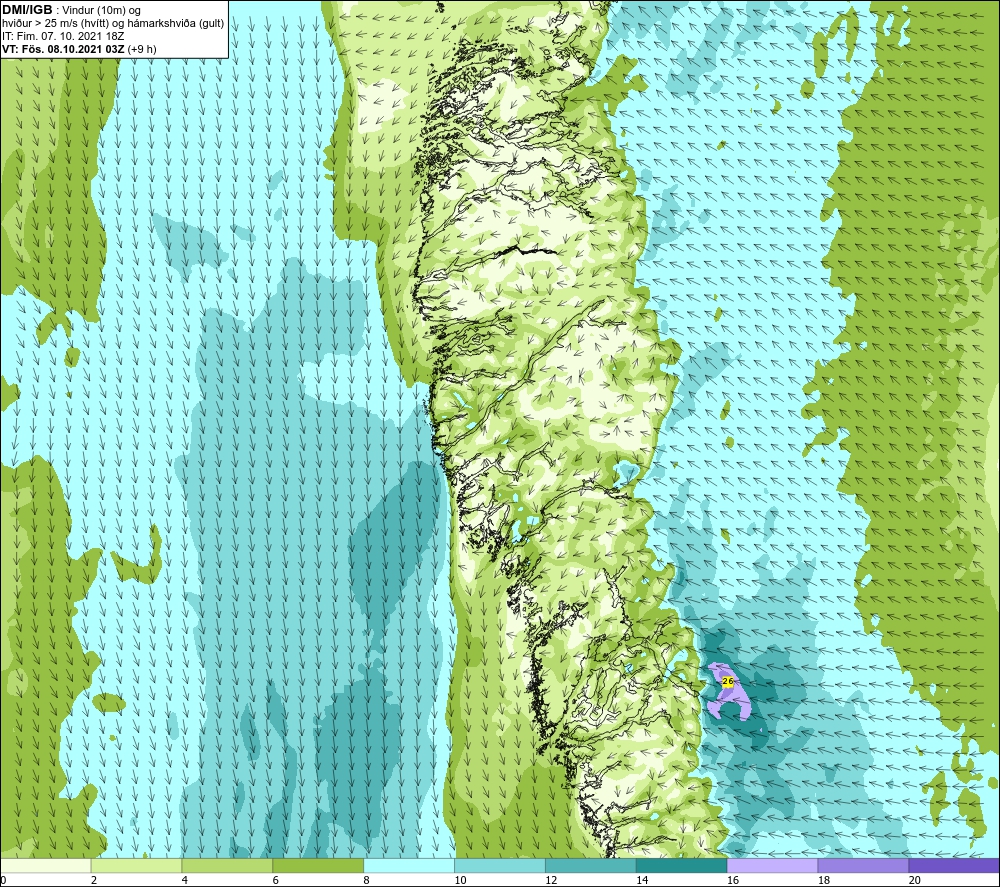Select the 4-6 m/s green legend swatch
1000x887 pixels.
(x=227, y=866)
